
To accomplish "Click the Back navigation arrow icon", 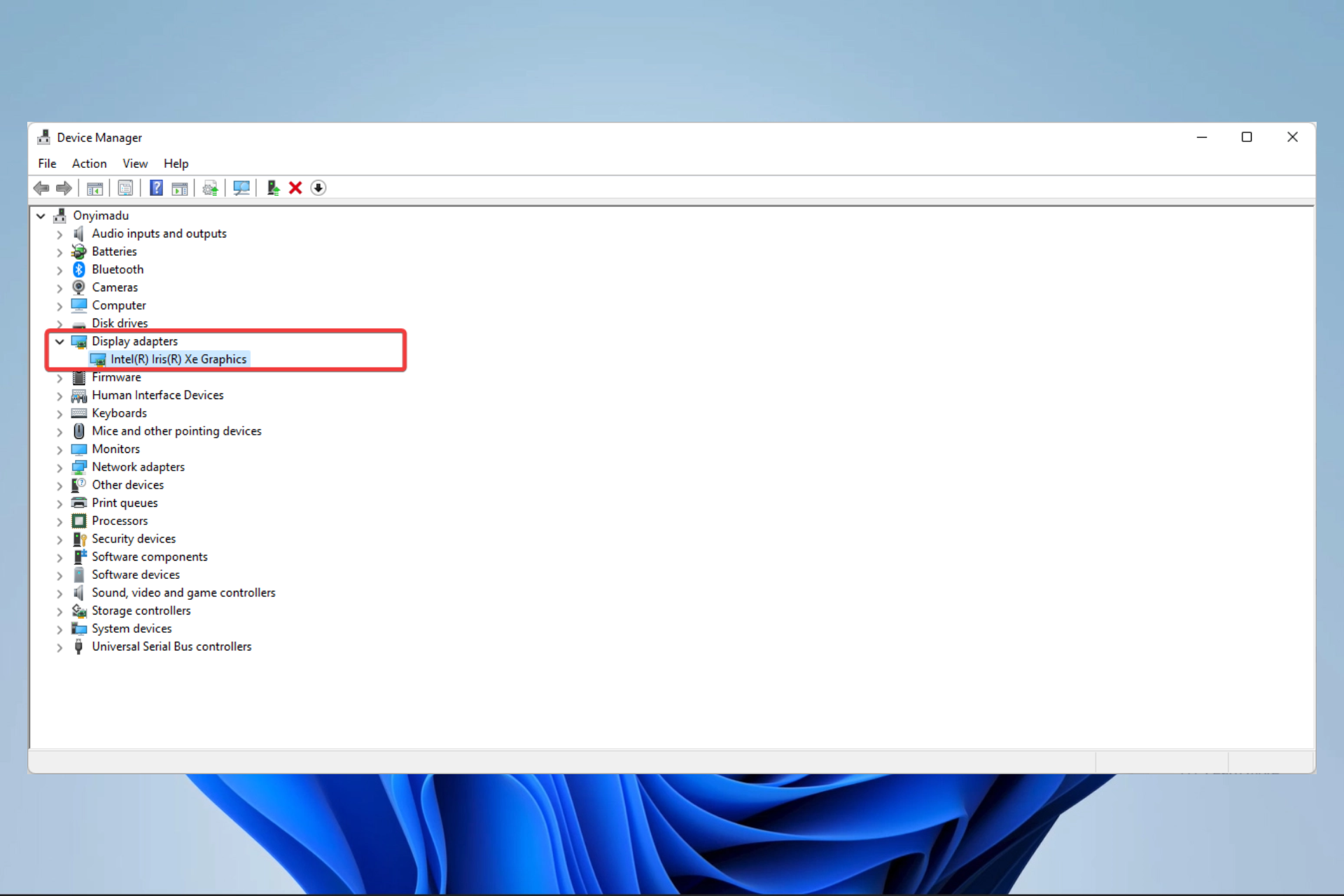I will (42, 188).
